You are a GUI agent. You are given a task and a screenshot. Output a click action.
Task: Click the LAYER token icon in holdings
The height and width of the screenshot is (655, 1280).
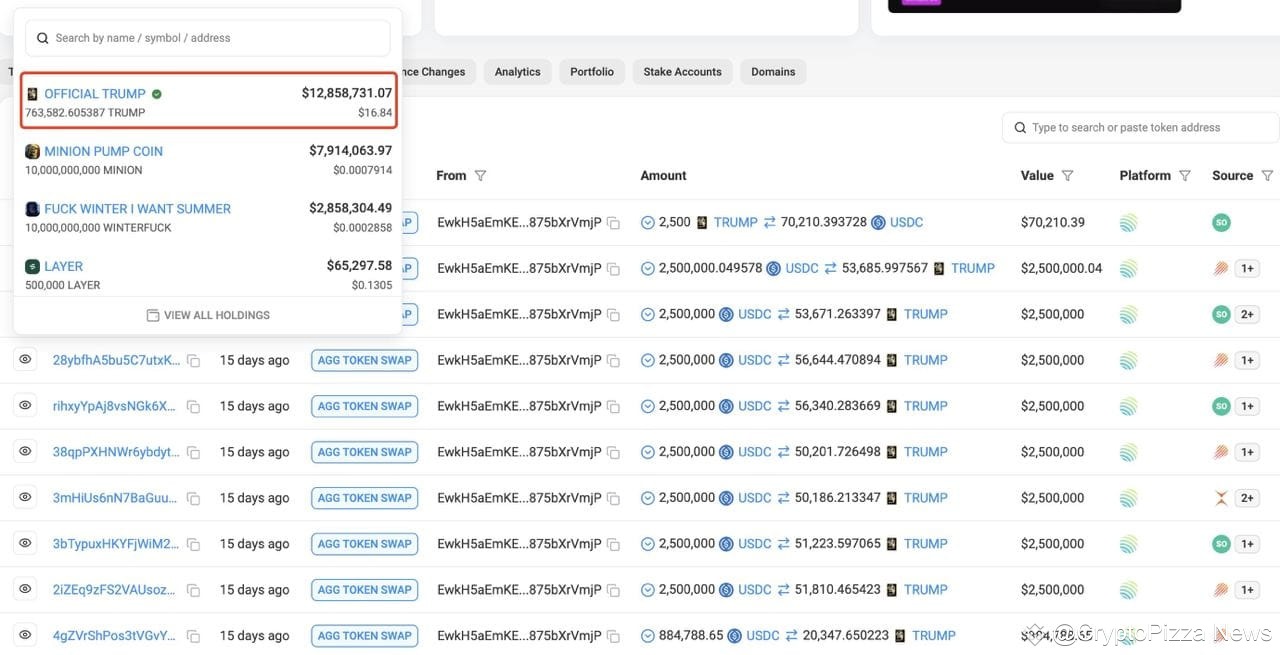click(32, 267)
